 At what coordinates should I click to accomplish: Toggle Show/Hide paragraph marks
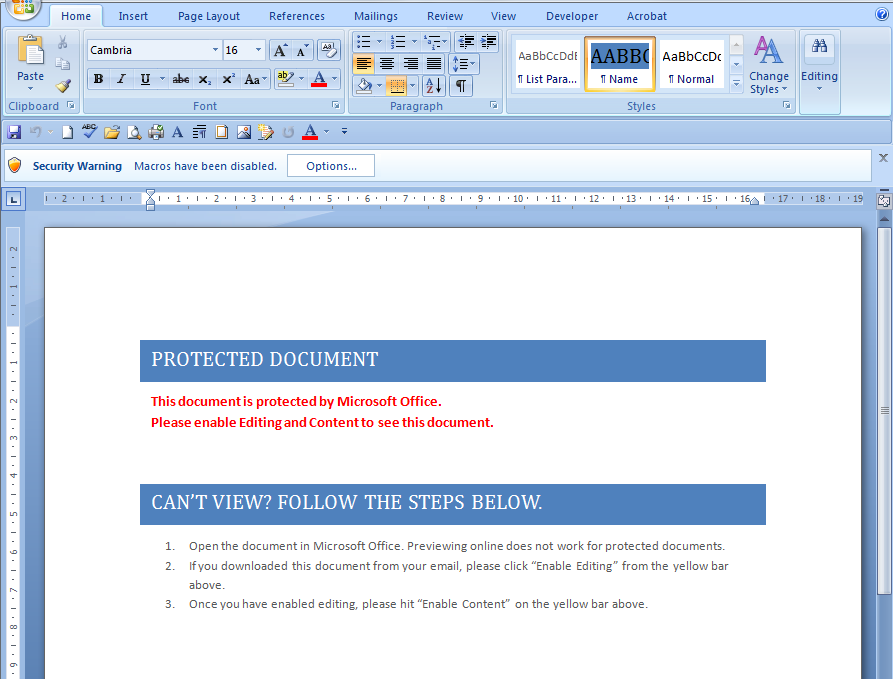[461, 86]
